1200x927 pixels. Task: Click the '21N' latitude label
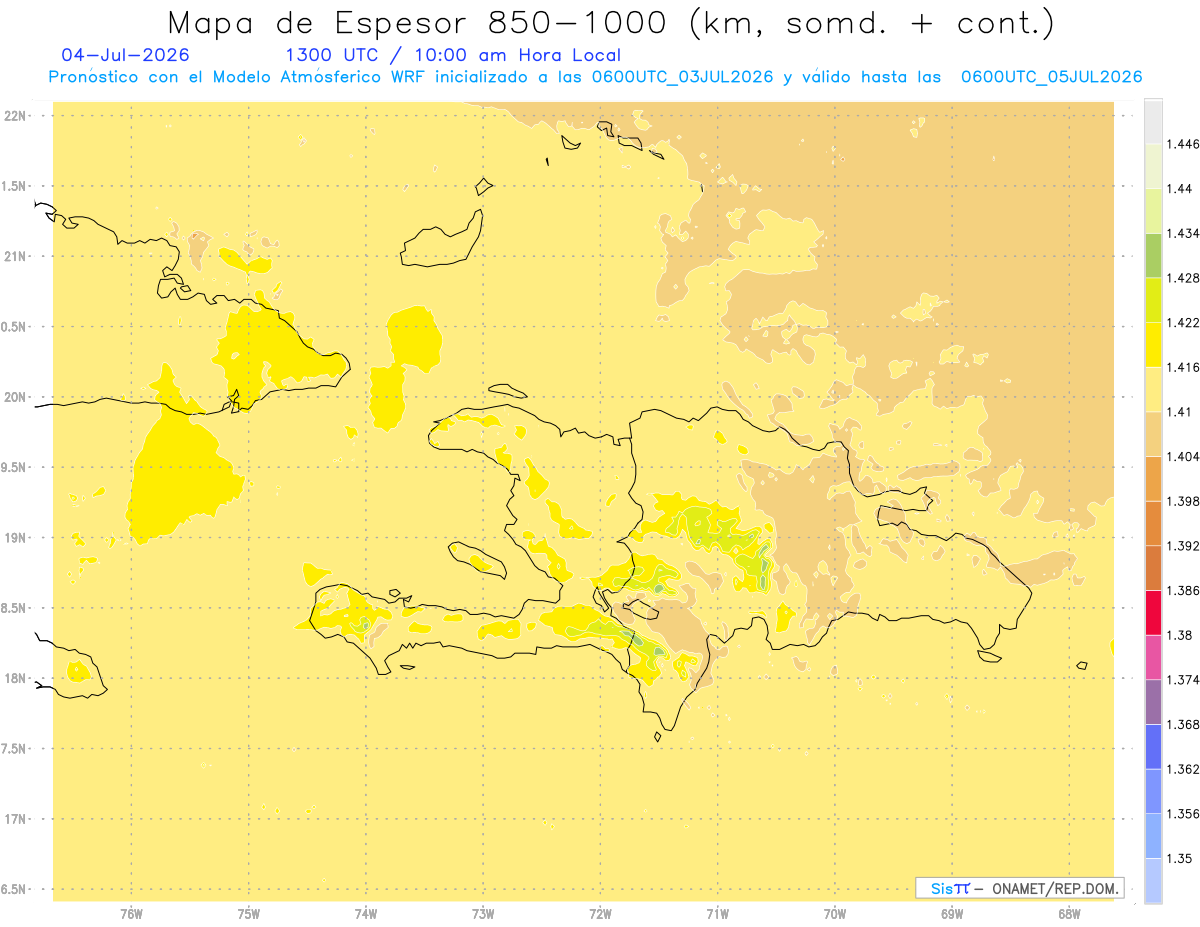15,256
